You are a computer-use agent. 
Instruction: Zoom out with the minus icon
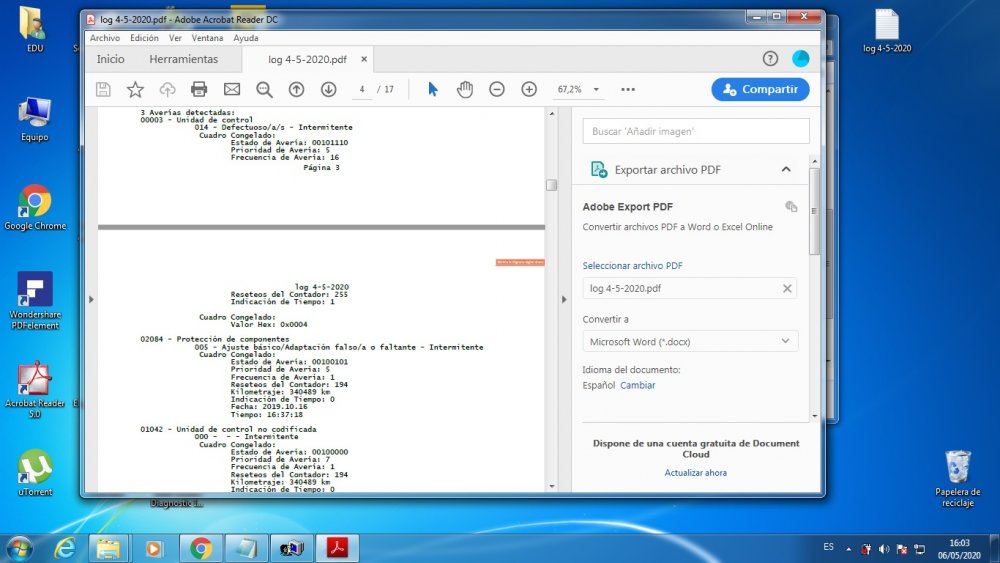pos(497,89)
